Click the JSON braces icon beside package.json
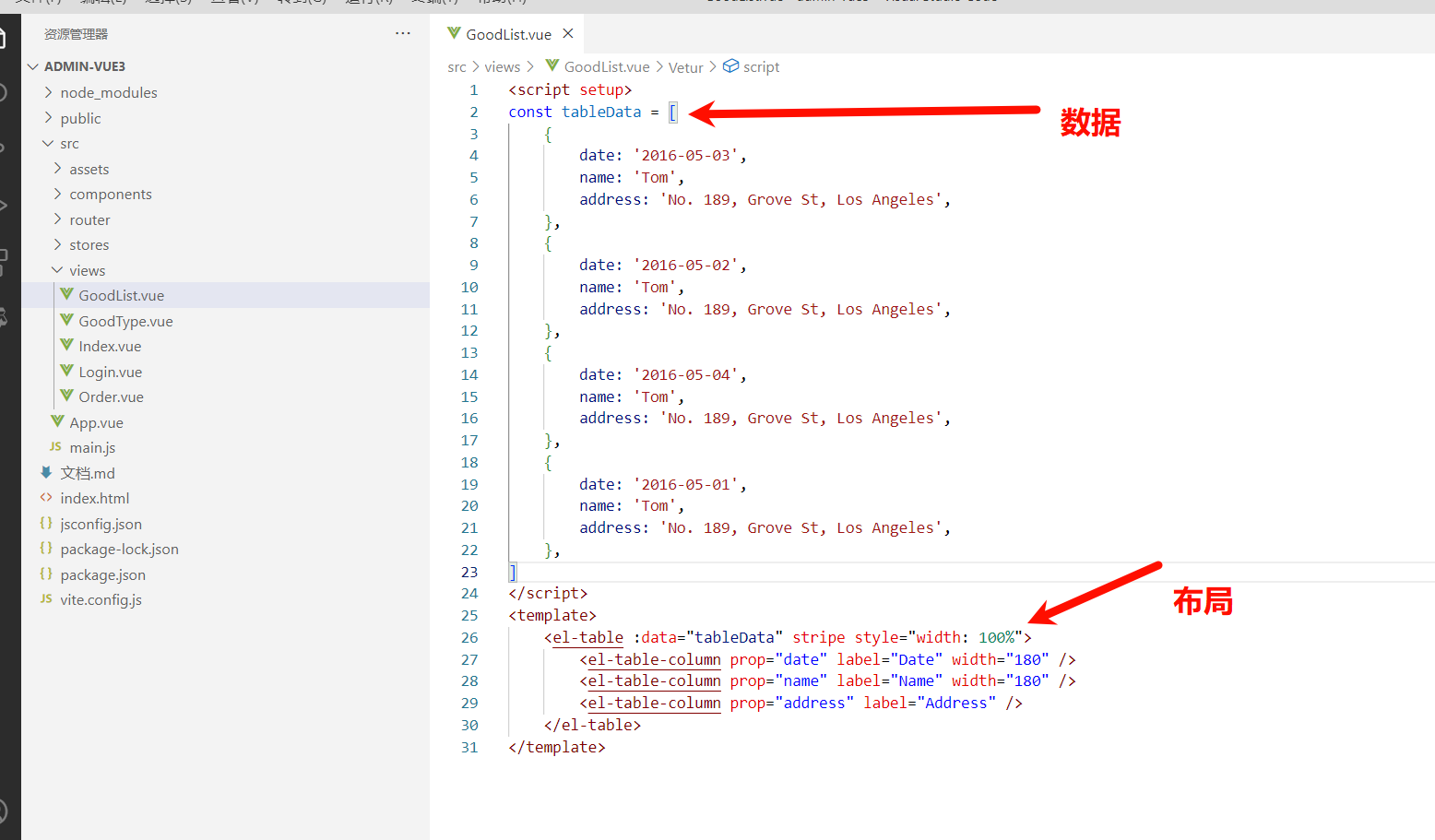 pyautogui.click(x=46, y=574)
